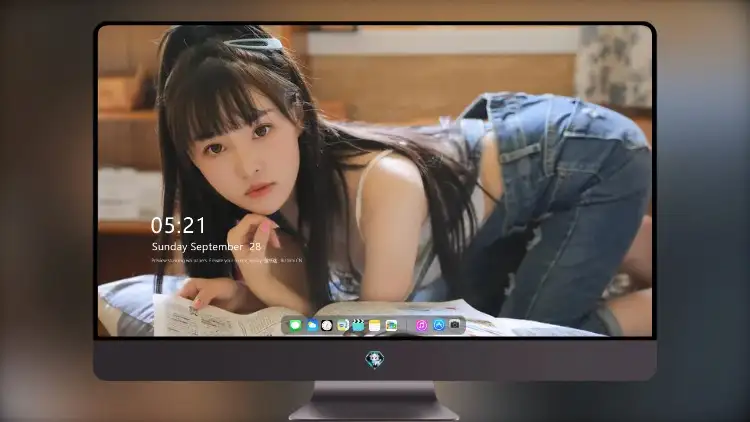
Task: Click the 05:21 clock widget
Action: (178, 225)
